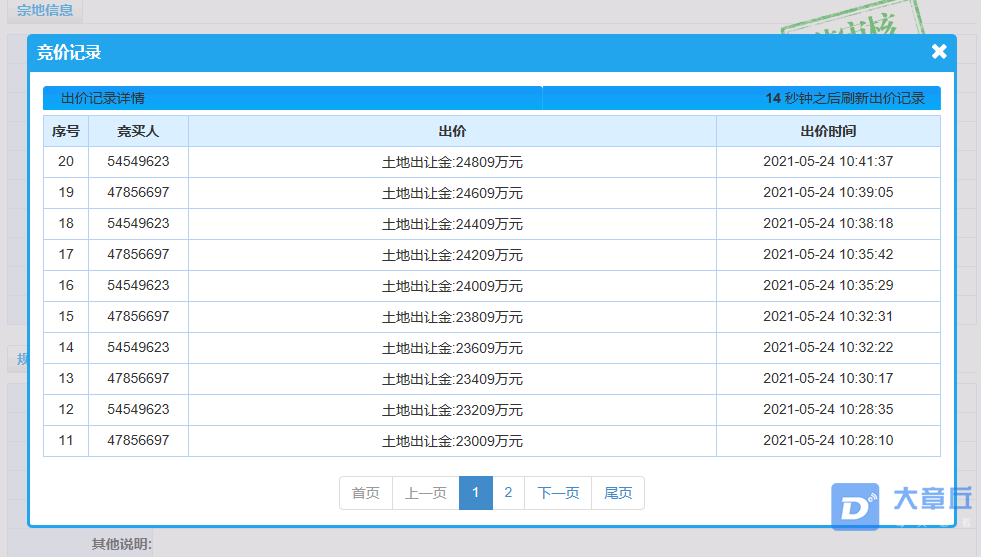Select bid amount 土地出让金:24409万元

pos(452,224)
